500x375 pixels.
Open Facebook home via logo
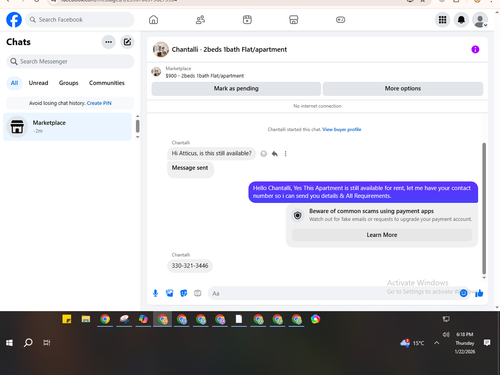click(x=14, y=20)
